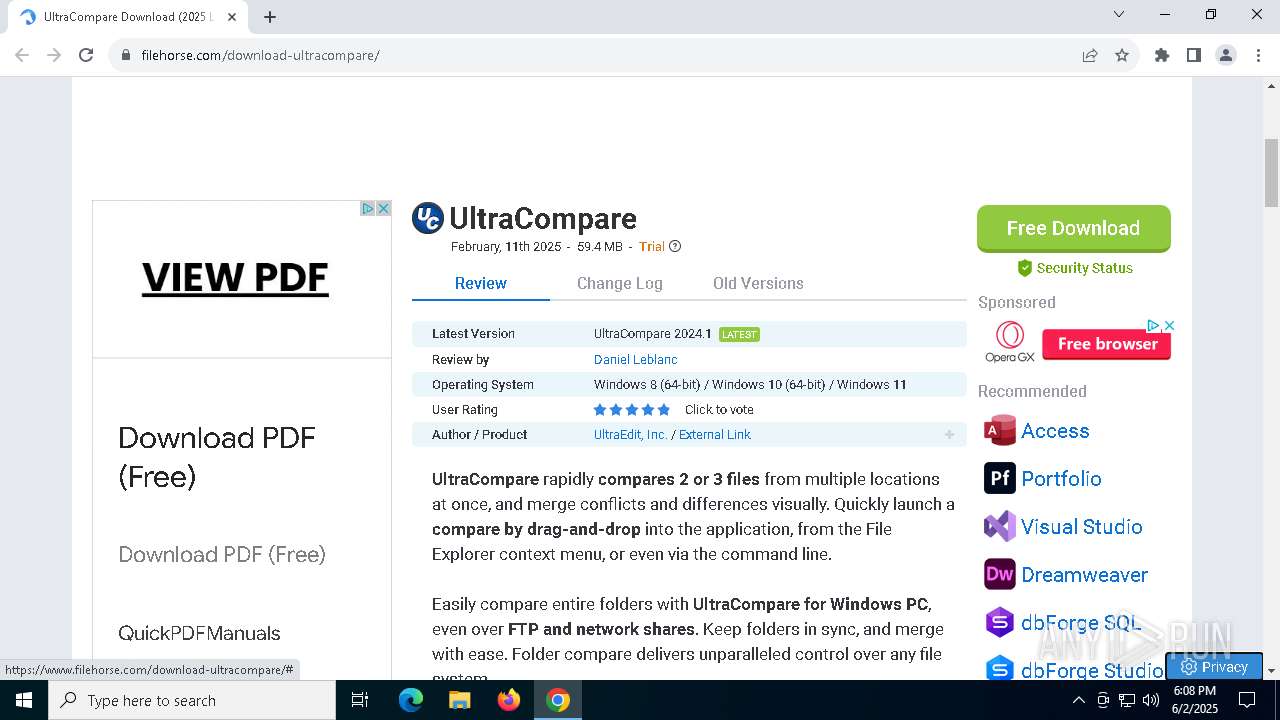
Task: Expand the Author / Product row plus
Action: (x=949, y=435)
